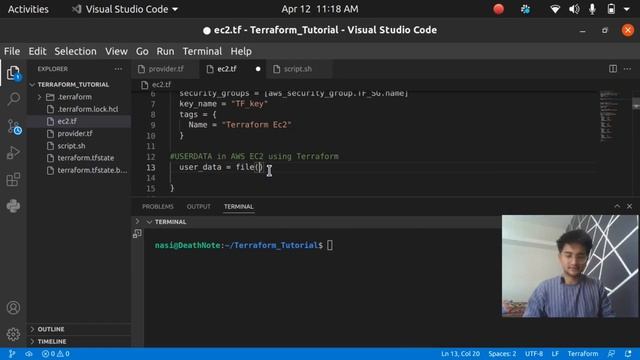Open the Explorer view icon
This screenshot has height=360, width=640.
coord(13,73)
